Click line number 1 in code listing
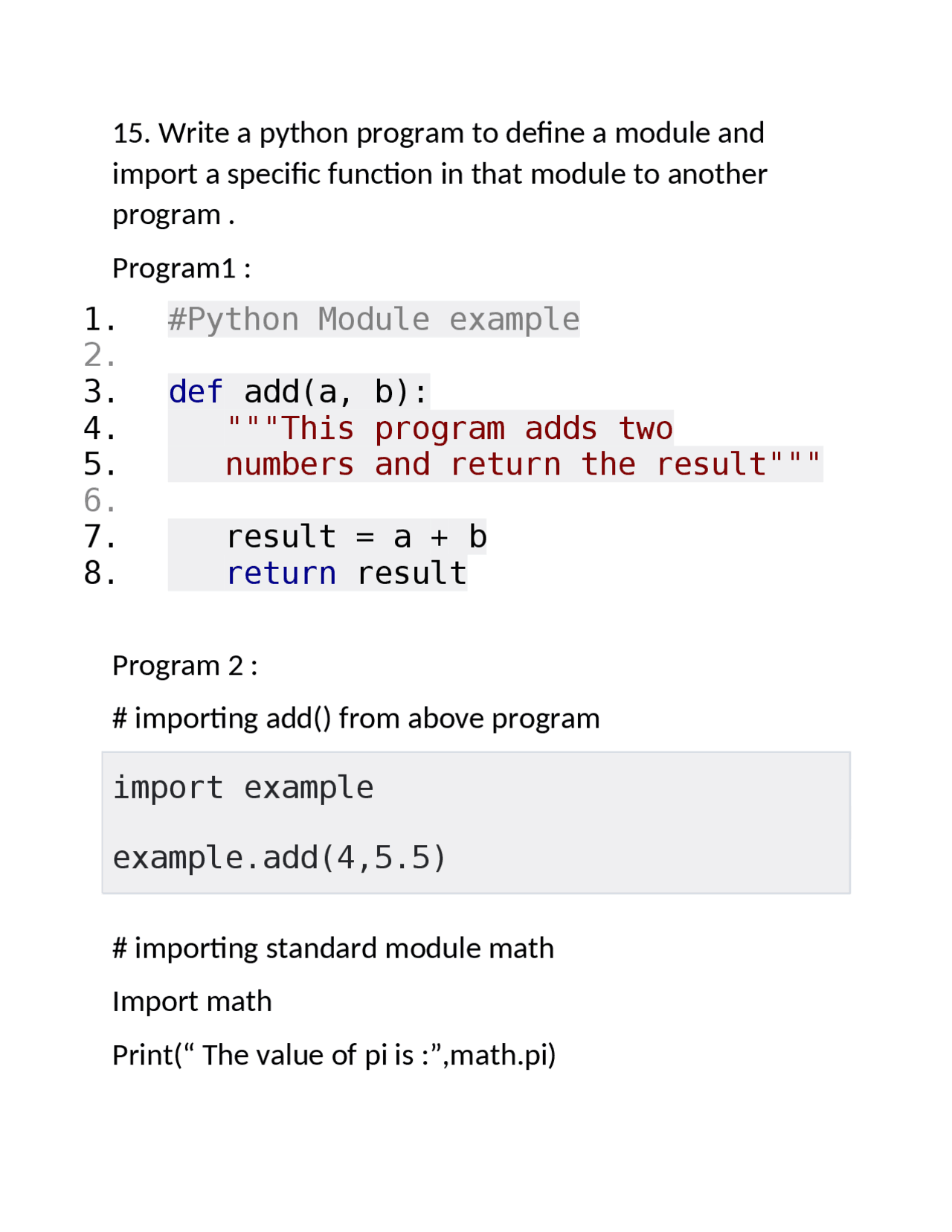 (x=100, y=319)
